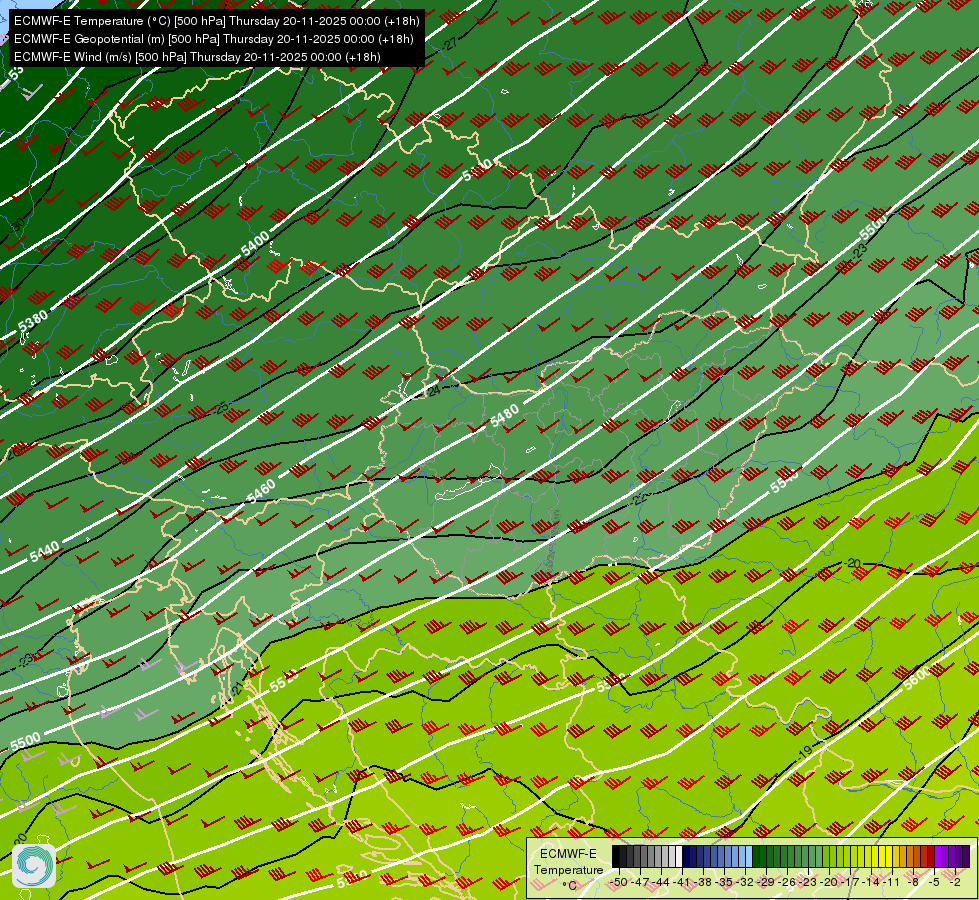
Task: Pick the bright purple swatch above legend -5
Action: [x=938, y=856]
